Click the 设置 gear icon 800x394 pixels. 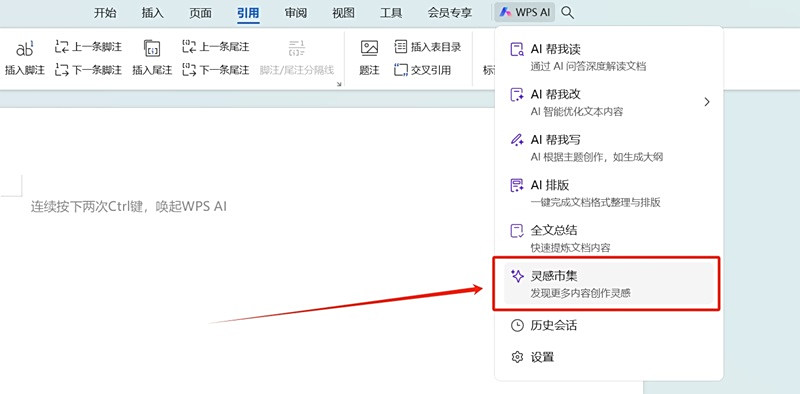pos(517,357)
